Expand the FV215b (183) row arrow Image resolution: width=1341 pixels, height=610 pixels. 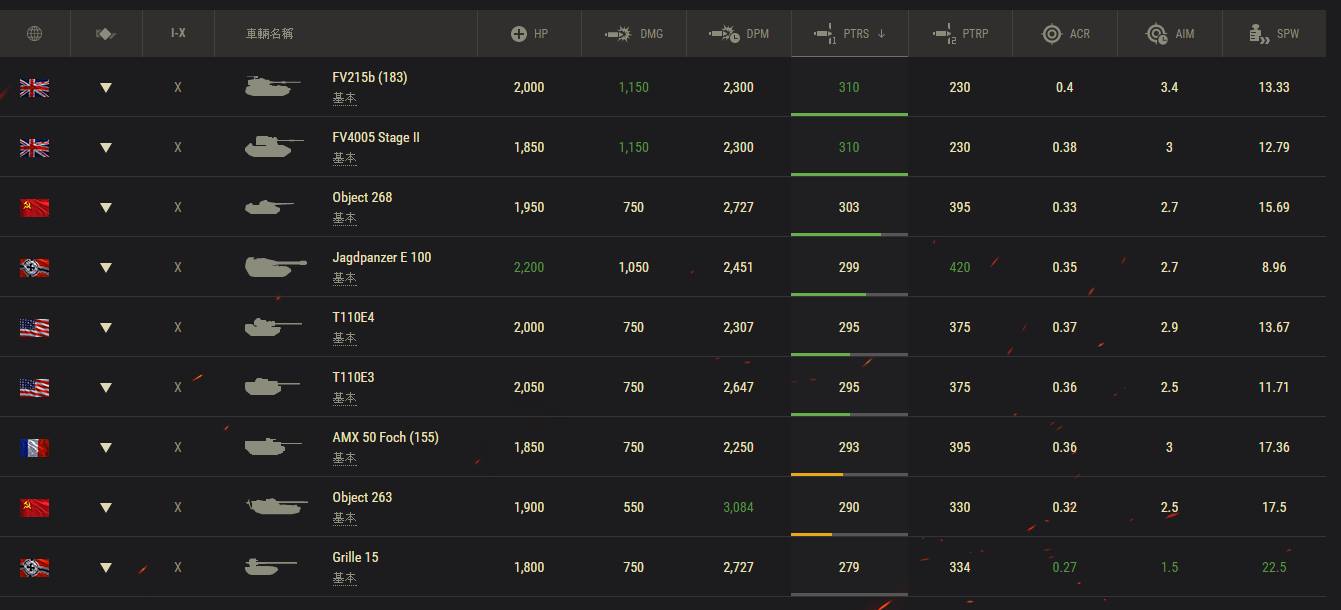[x=106, y=88]
